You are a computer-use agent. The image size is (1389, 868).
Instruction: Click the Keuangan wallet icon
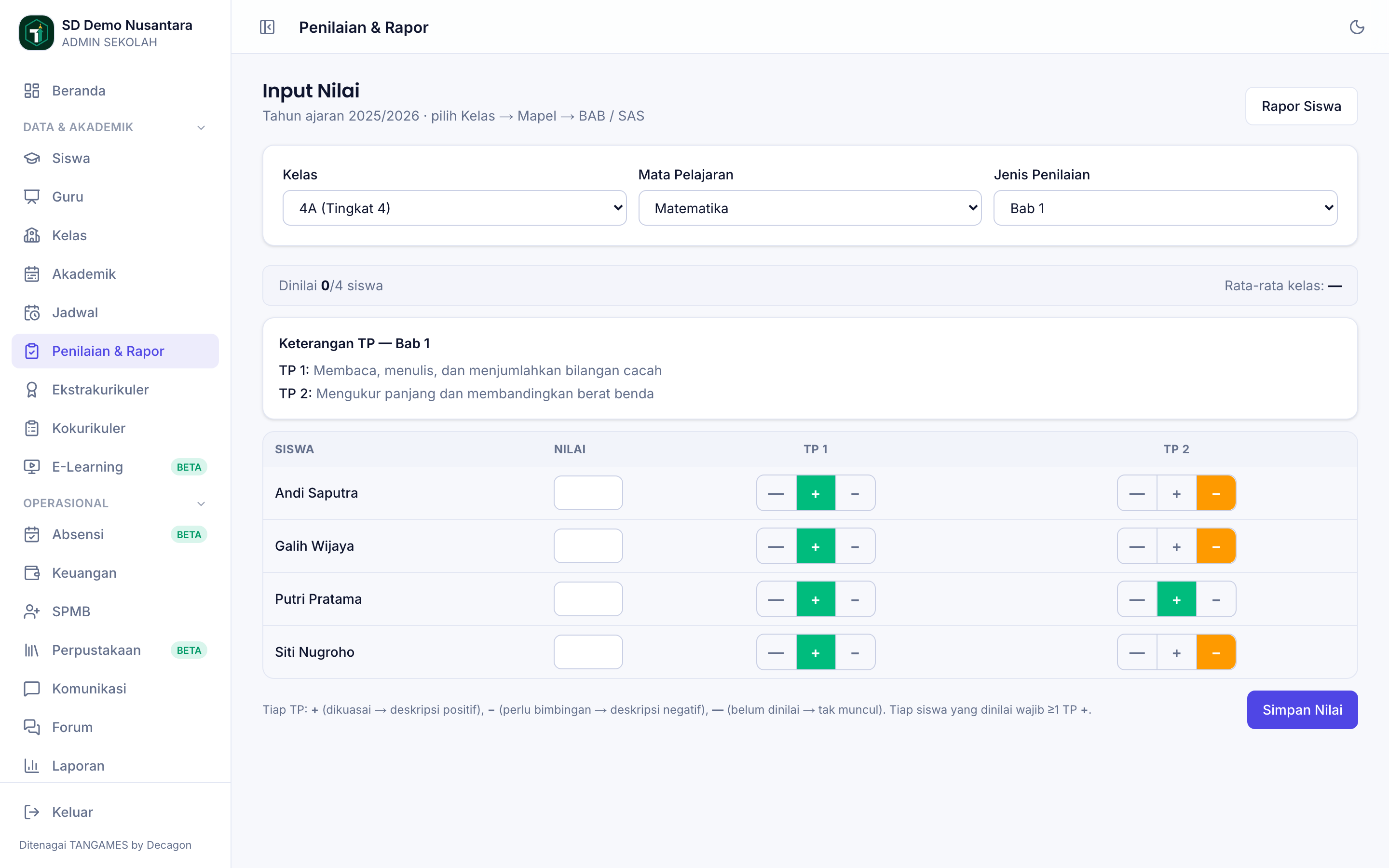(31, 573)
